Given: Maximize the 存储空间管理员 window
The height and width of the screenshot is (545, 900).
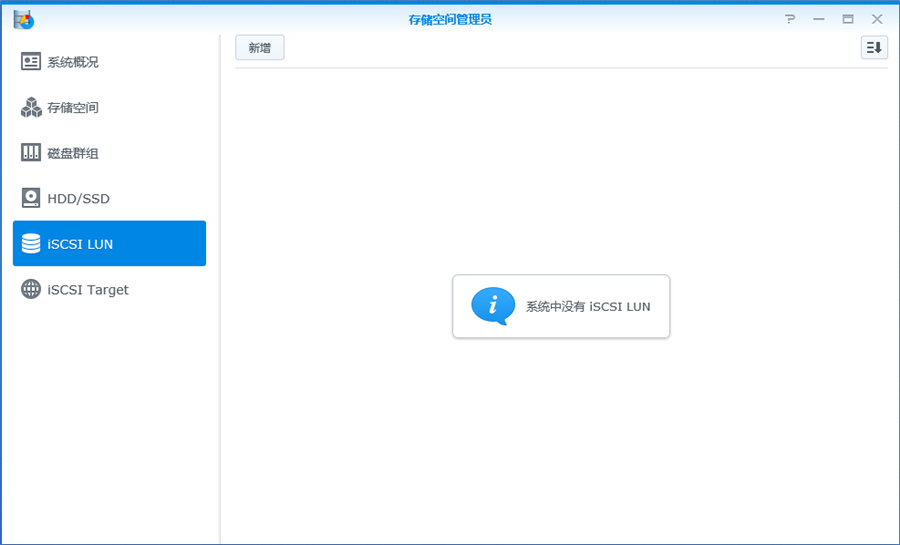Looking at the screenshot, I should pyautogui.click(x=848, y=19).
